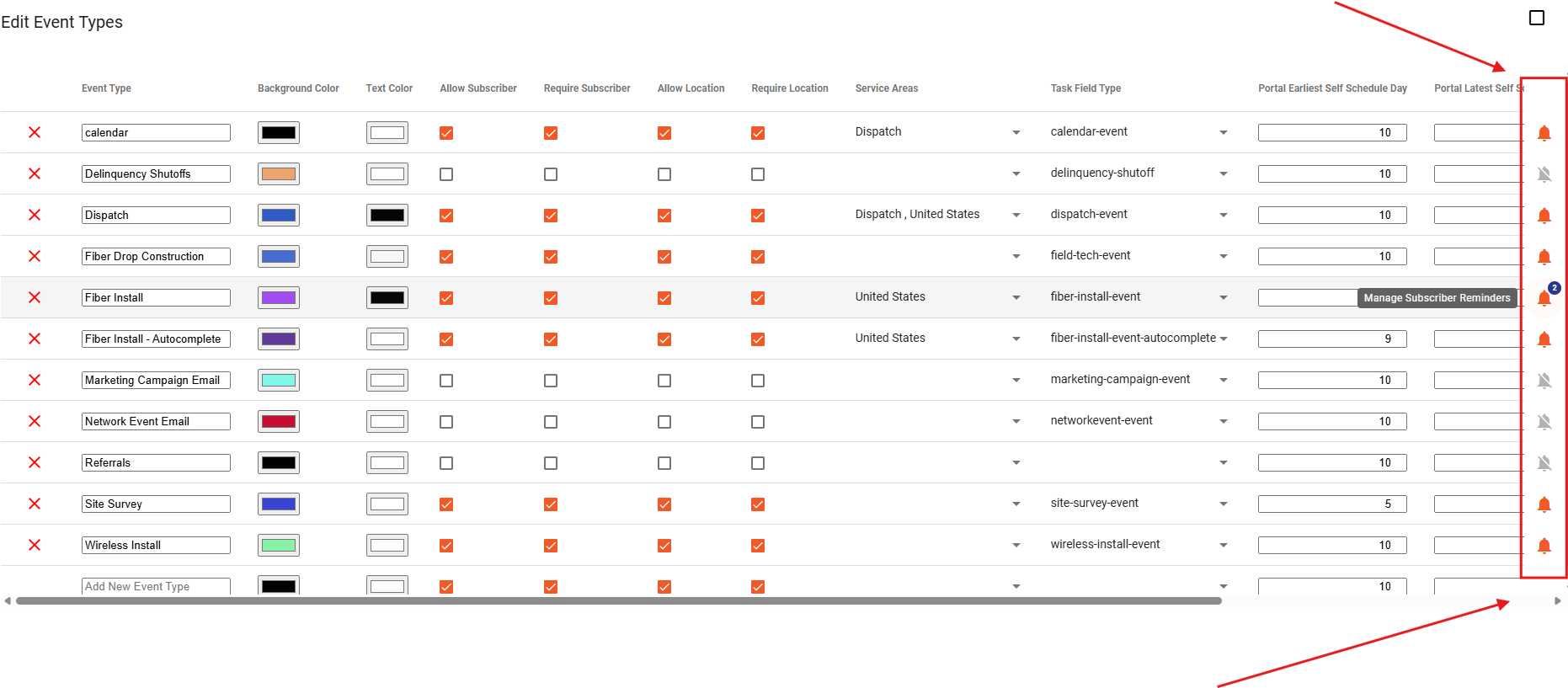1568x688 pixels.
Task: Open text color swatch for Dispatch
Action: 387,215
